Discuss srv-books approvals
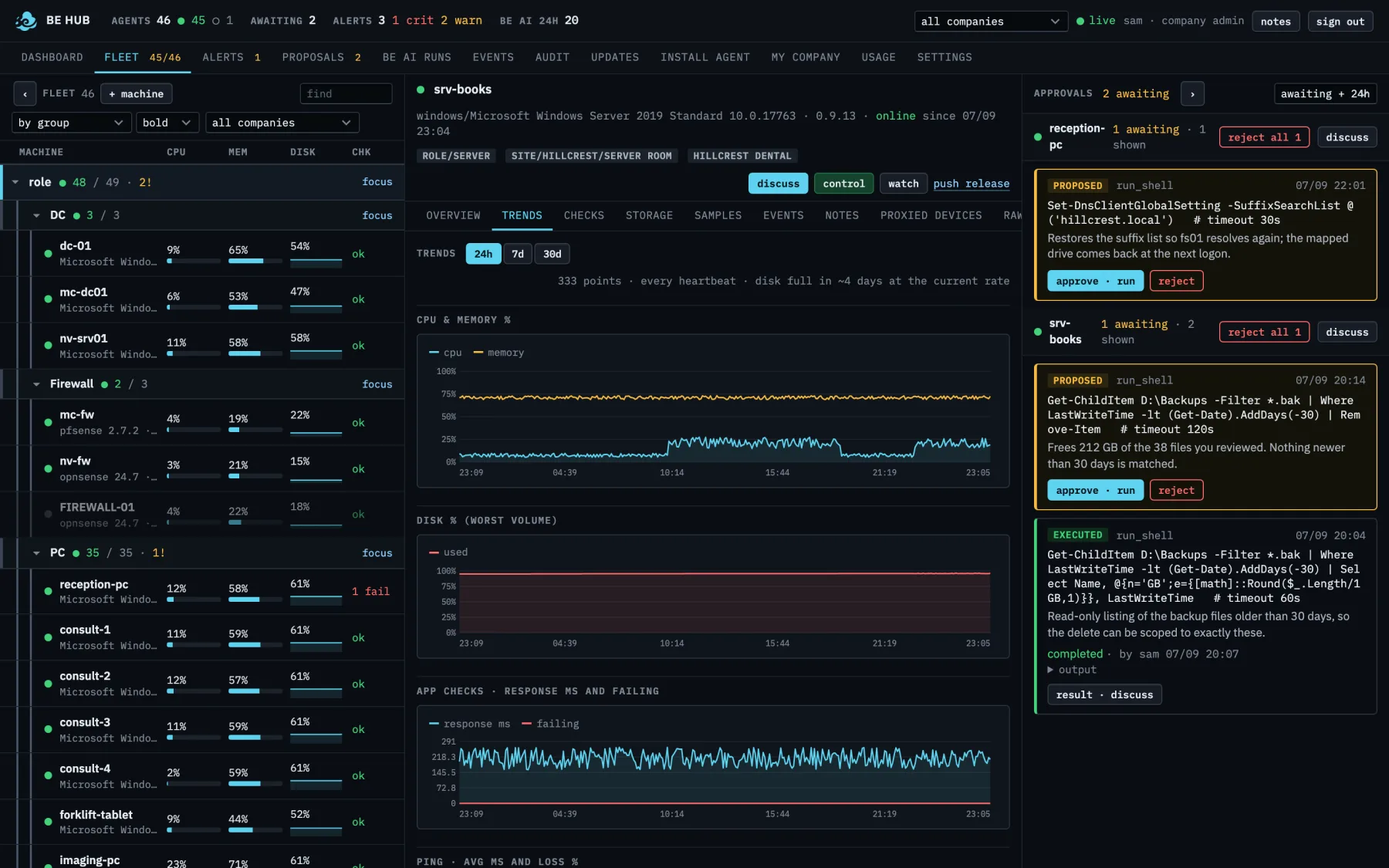 [1347, 332]
